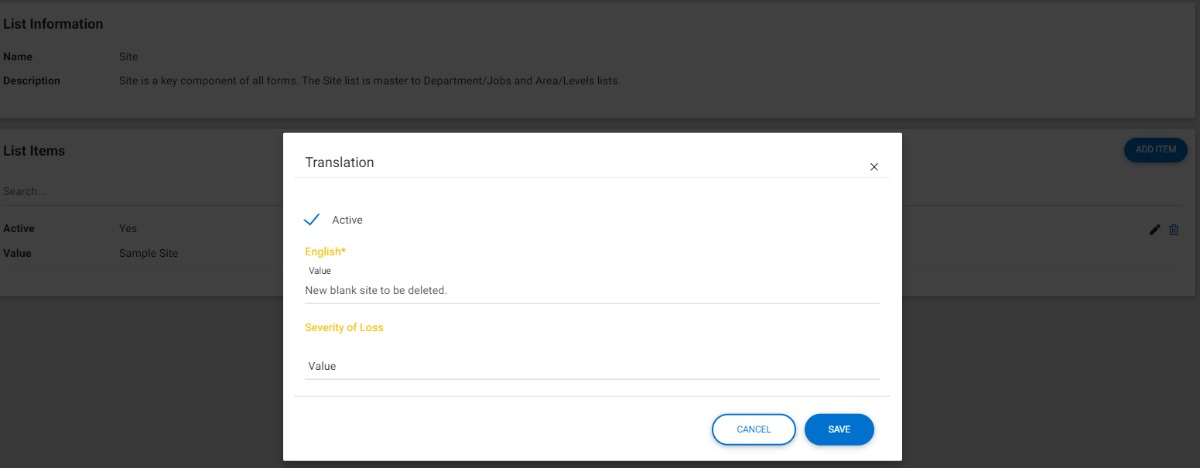Click the English value field containing 'New blank site'
Screen dimensions: 1200x468
[592, 290]
